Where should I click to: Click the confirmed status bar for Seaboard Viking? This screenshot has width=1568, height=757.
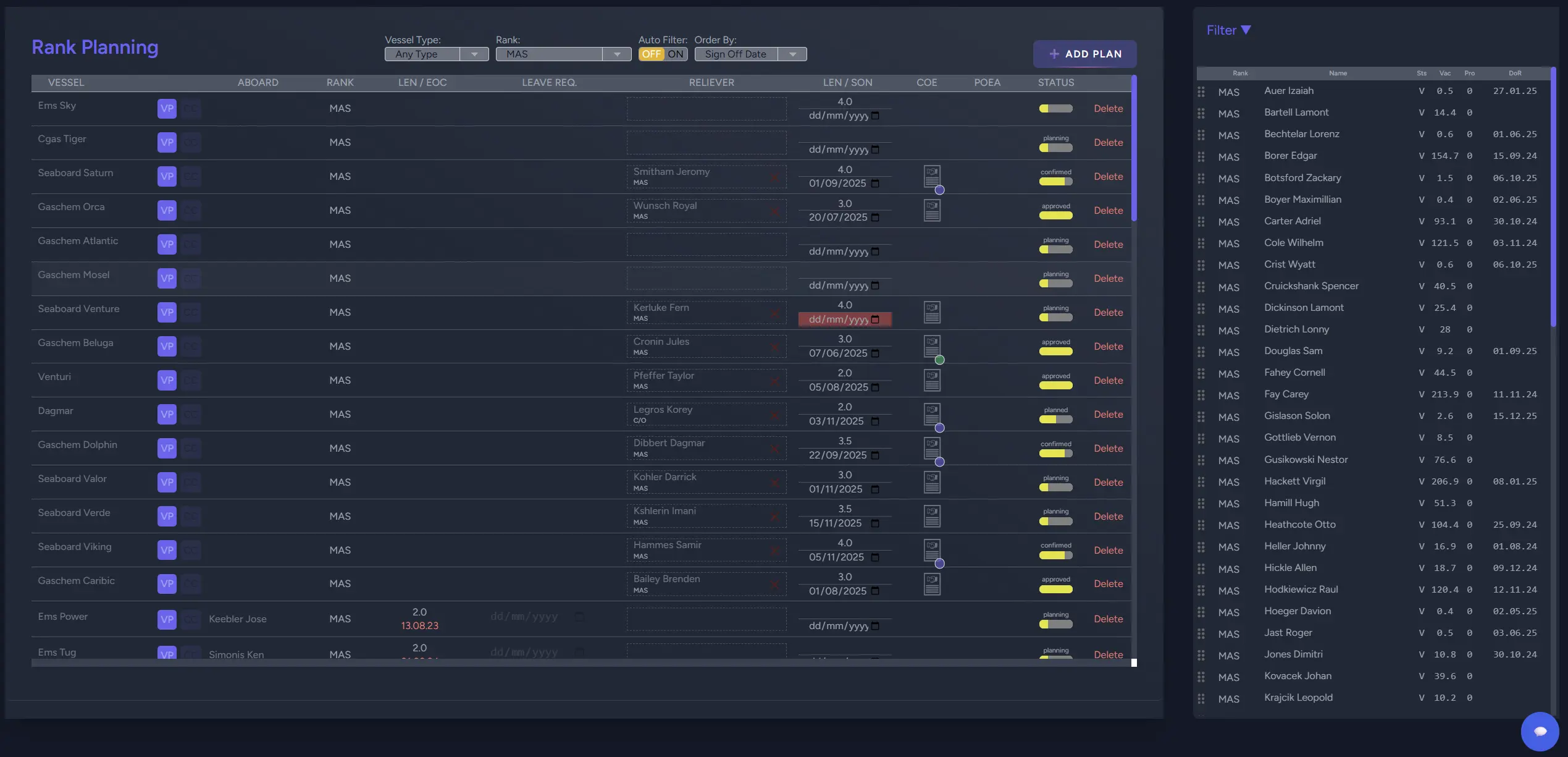tap(1055, 555)
